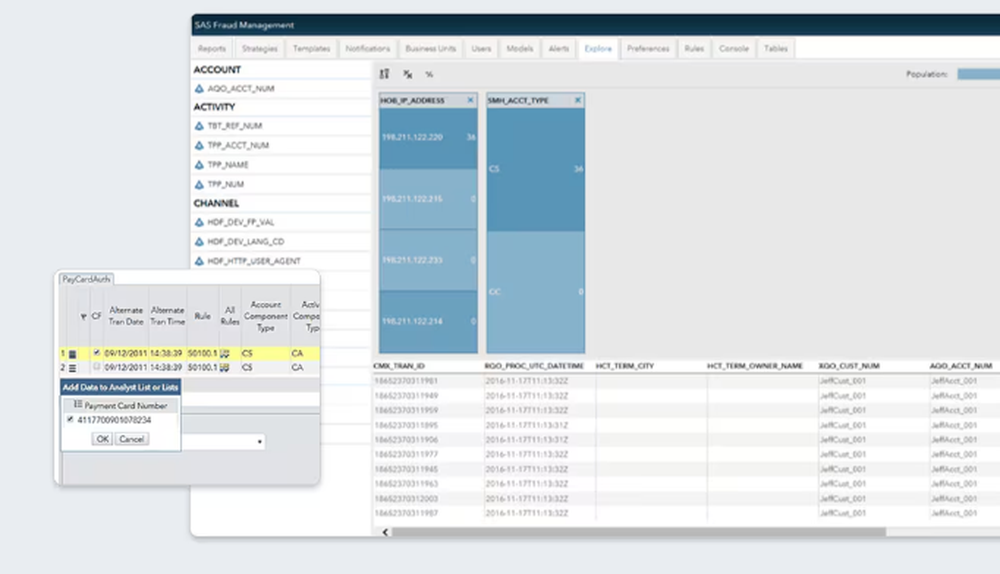This screenshot has height=574, width=1000.
Task: Select the TBT_REF_NUM variable icon
Action: tap(199, 126)
